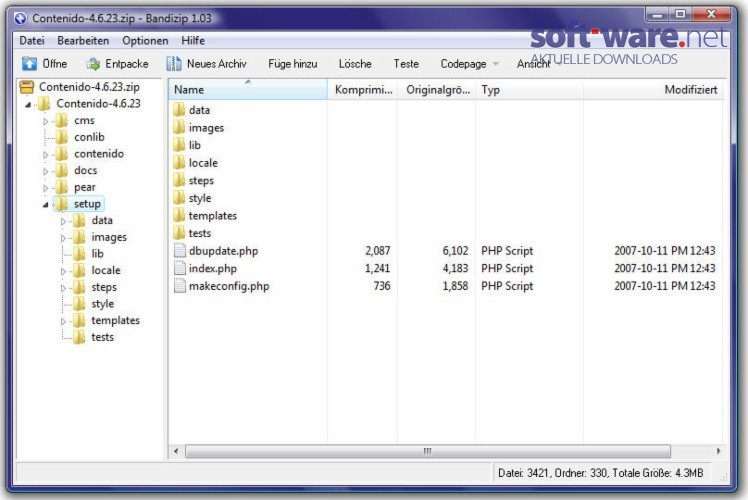Select the Contenido-4.6.23.zip archive icon in tree

coord(27,87)
